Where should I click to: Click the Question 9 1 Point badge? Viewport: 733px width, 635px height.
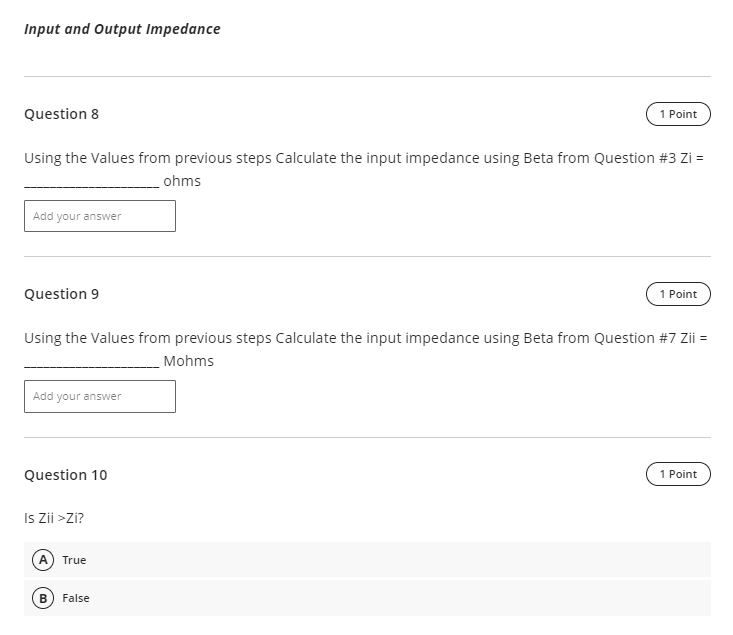[678, 294]
